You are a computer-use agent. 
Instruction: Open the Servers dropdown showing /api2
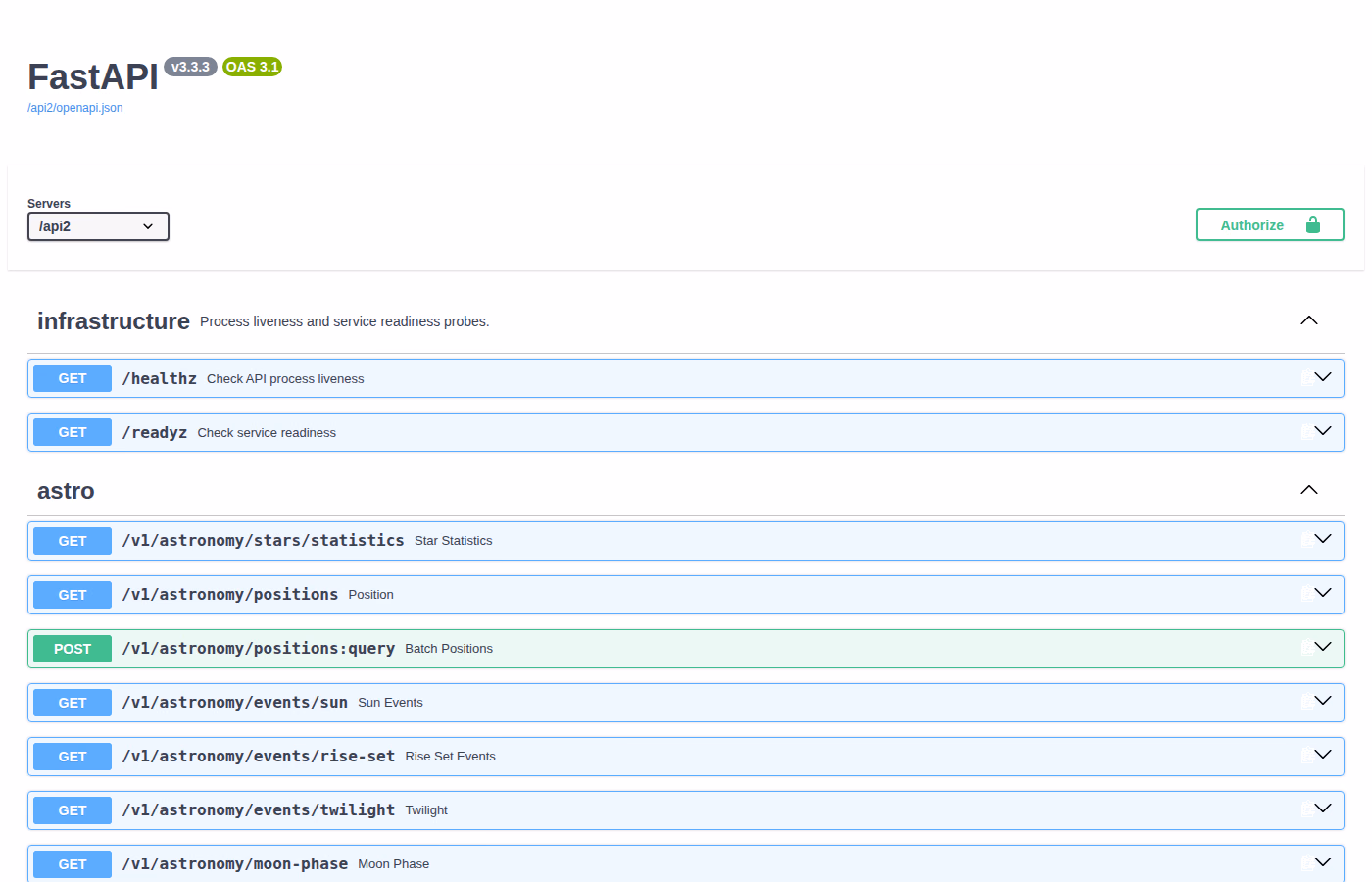pyautogui.click(x=98, y=226)
